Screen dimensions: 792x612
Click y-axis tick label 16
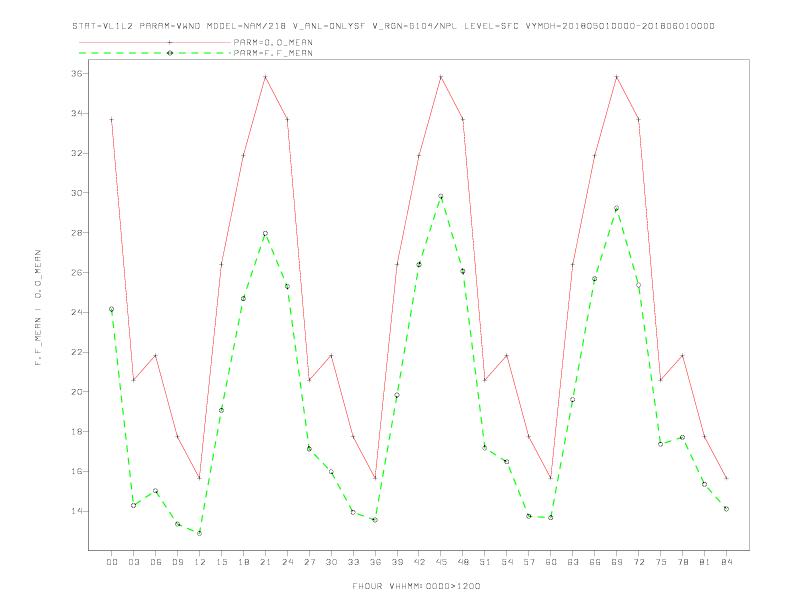(76, 472)
